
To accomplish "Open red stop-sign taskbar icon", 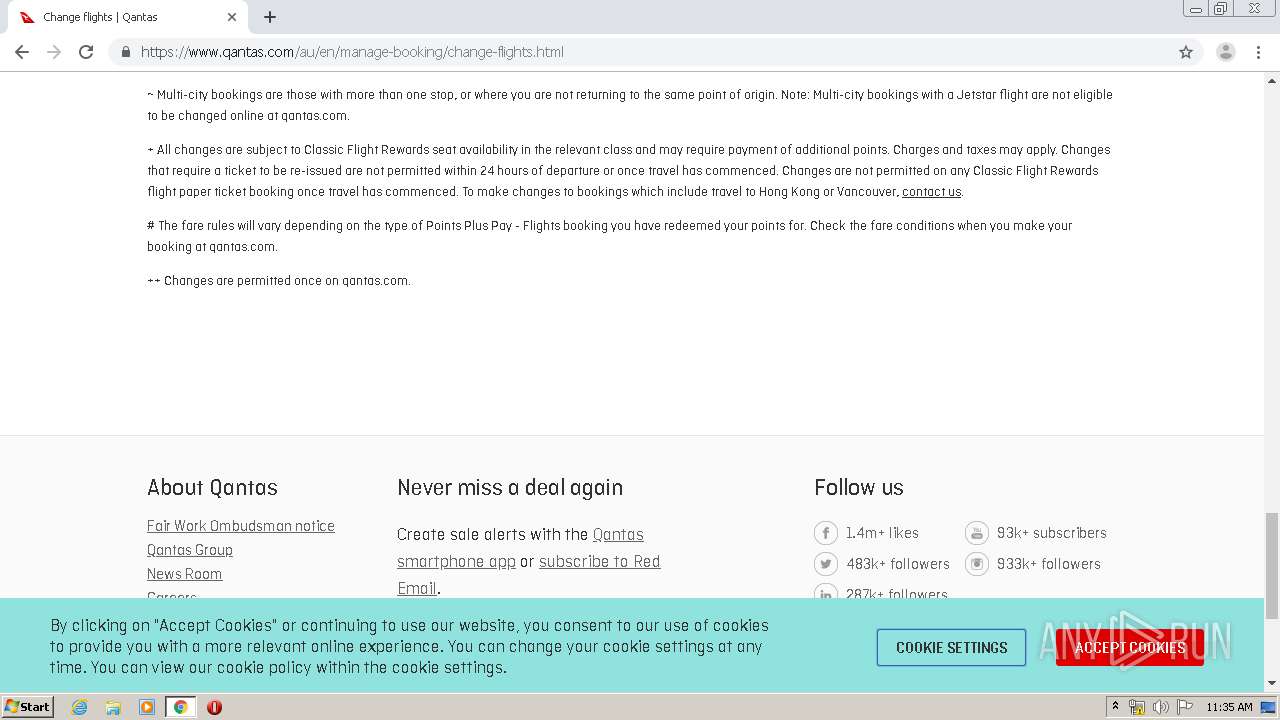I will (x=214, y=707).
